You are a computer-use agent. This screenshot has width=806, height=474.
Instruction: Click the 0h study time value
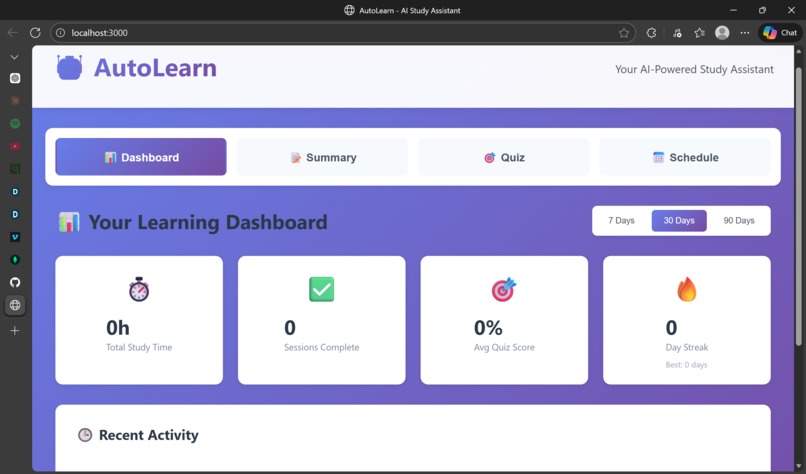click(118, 327)
